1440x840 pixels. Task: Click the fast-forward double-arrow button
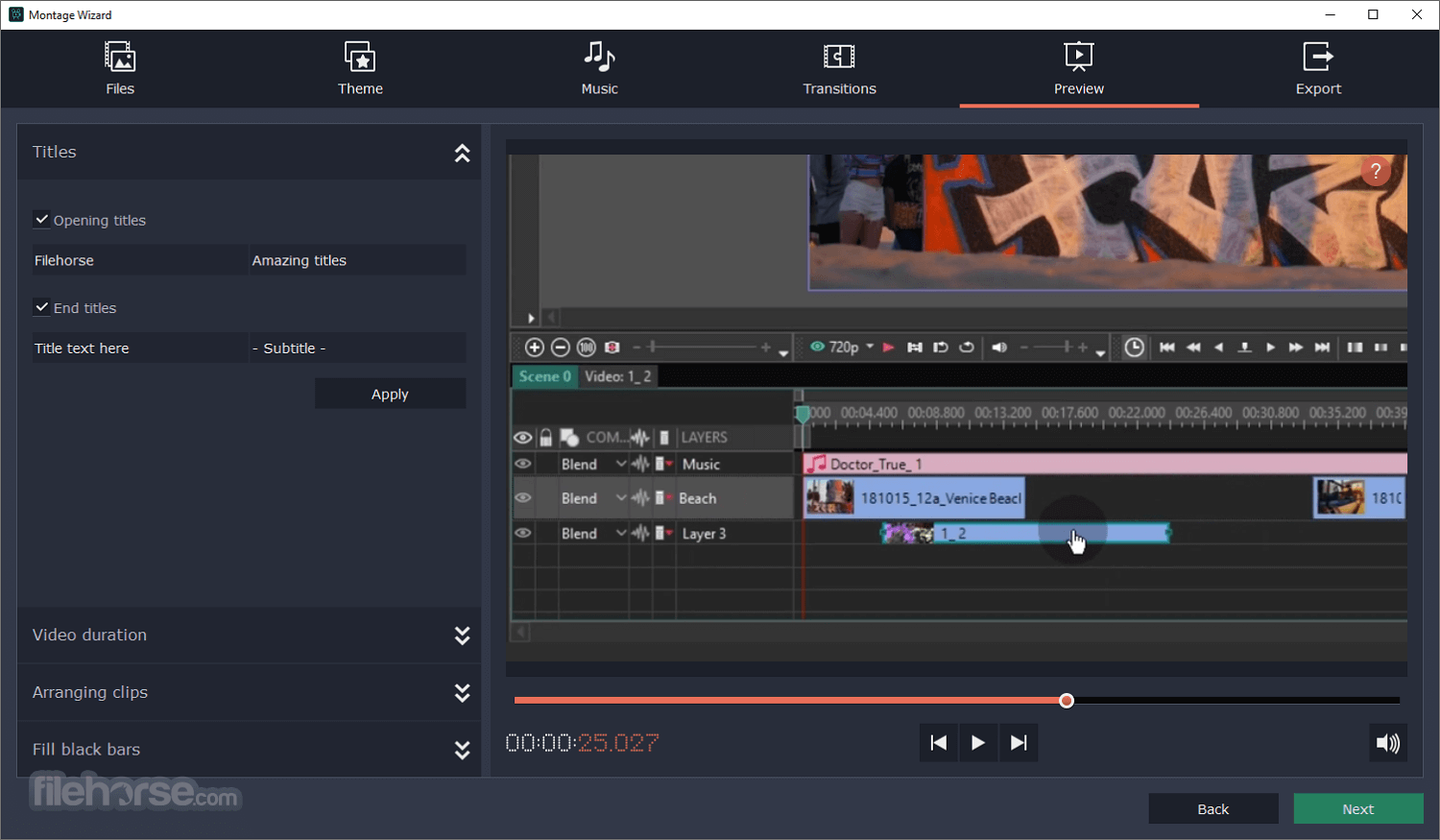coord(1296,348)
